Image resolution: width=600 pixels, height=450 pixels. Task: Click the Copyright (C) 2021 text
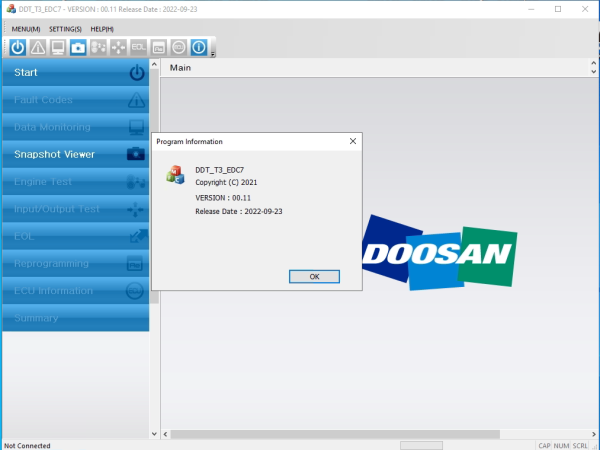(226, 182)
